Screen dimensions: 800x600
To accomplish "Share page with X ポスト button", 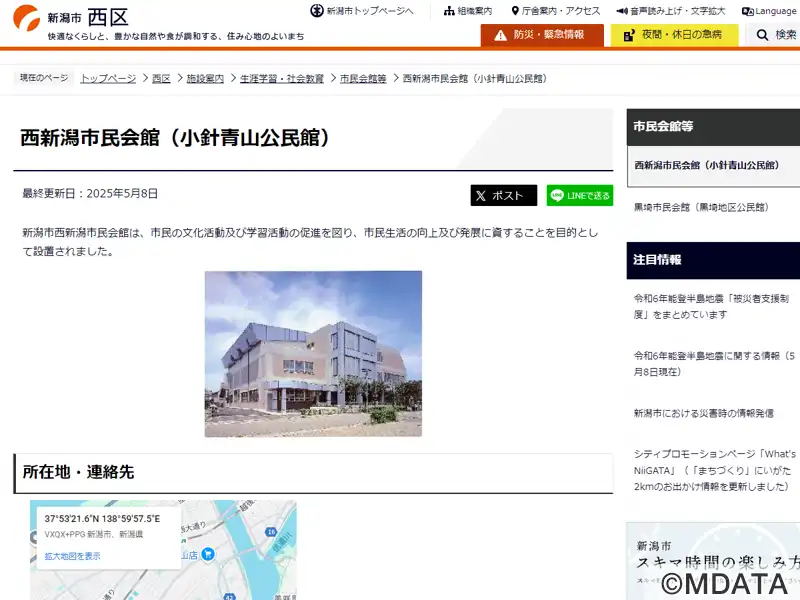I will point(504,195).
